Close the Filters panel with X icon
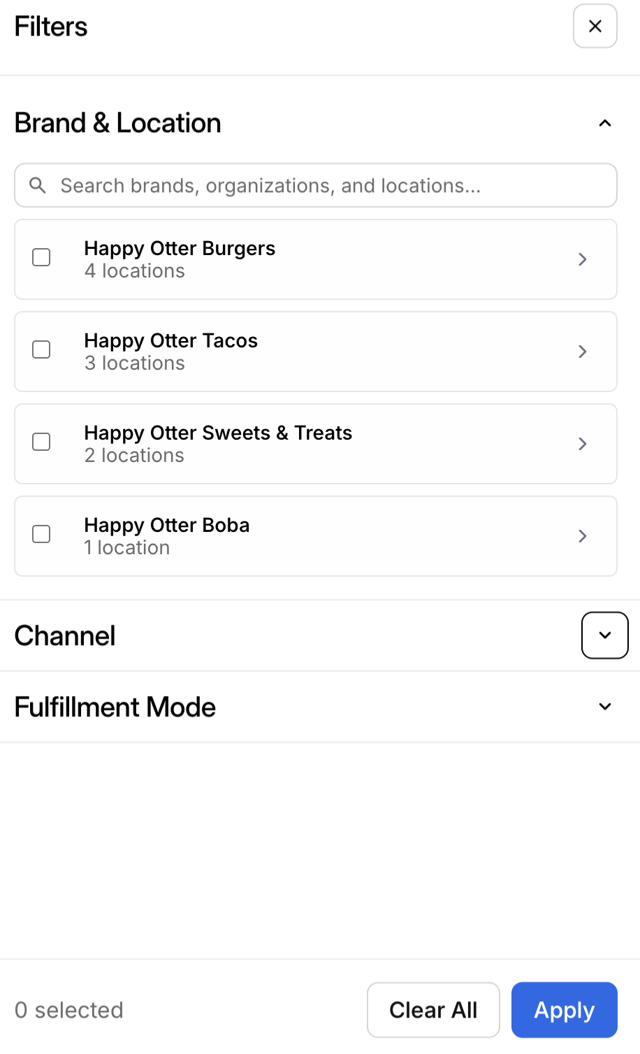 click(x=595, y=26)
